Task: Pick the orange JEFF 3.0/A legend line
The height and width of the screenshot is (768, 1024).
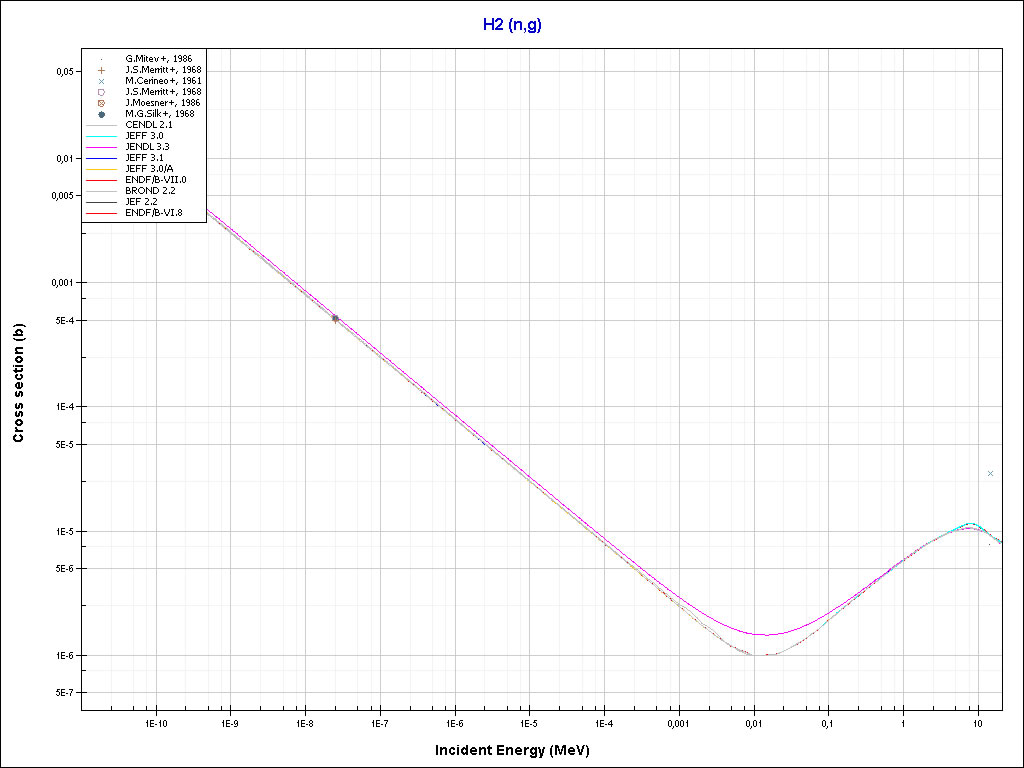Action: coord(102,169)
